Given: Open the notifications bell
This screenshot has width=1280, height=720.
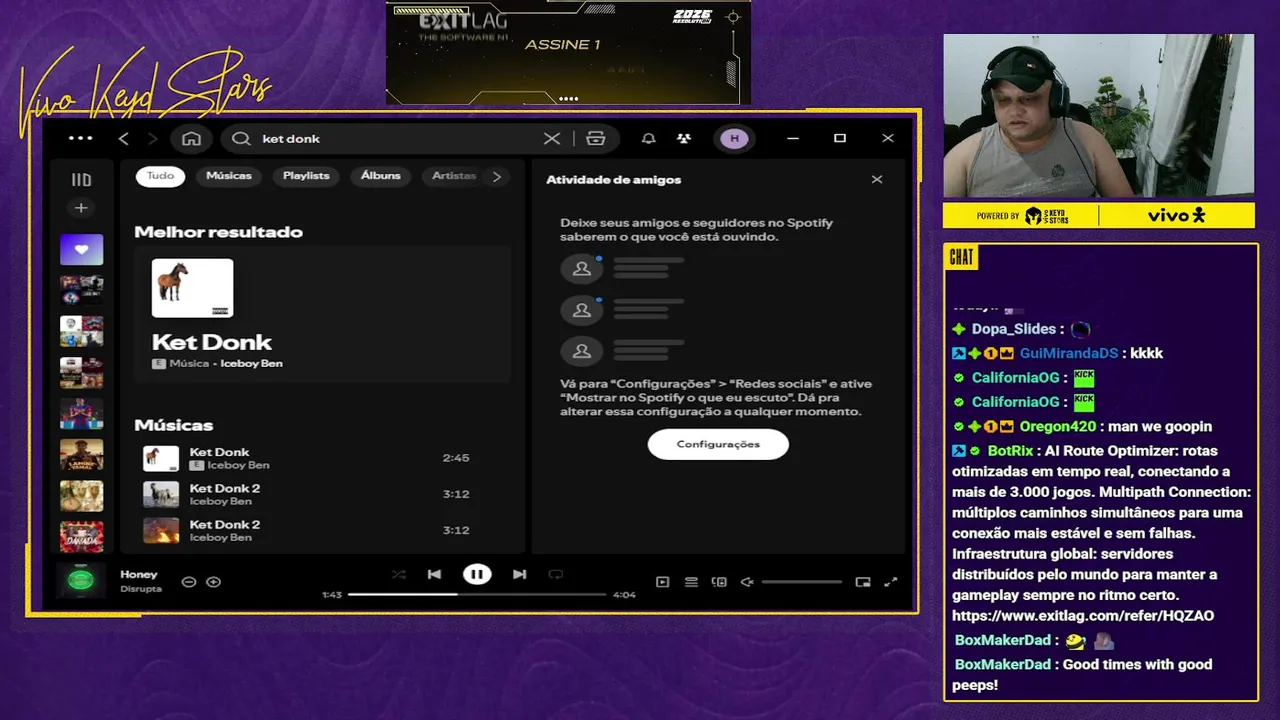Looking at the screenshot, I should tap(648, 138).
